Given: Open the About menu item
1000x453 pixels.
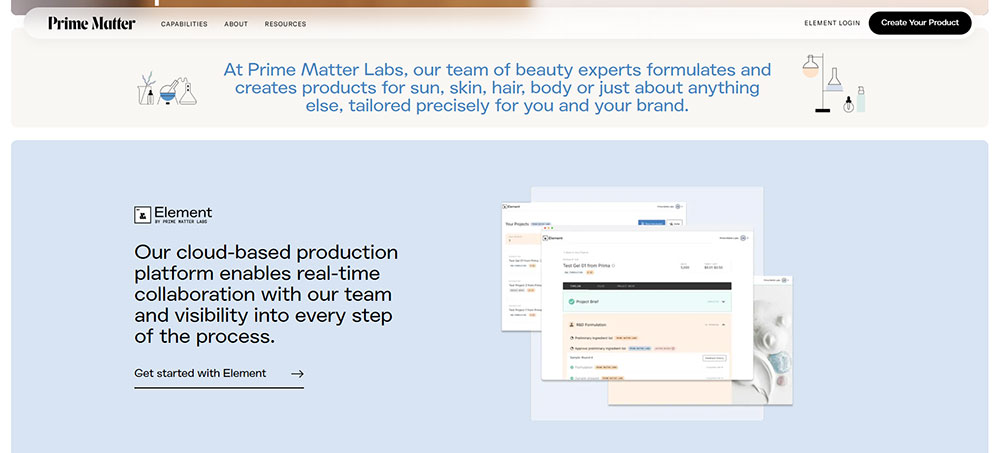Looking at the screenshot, I should pos(236,24).
